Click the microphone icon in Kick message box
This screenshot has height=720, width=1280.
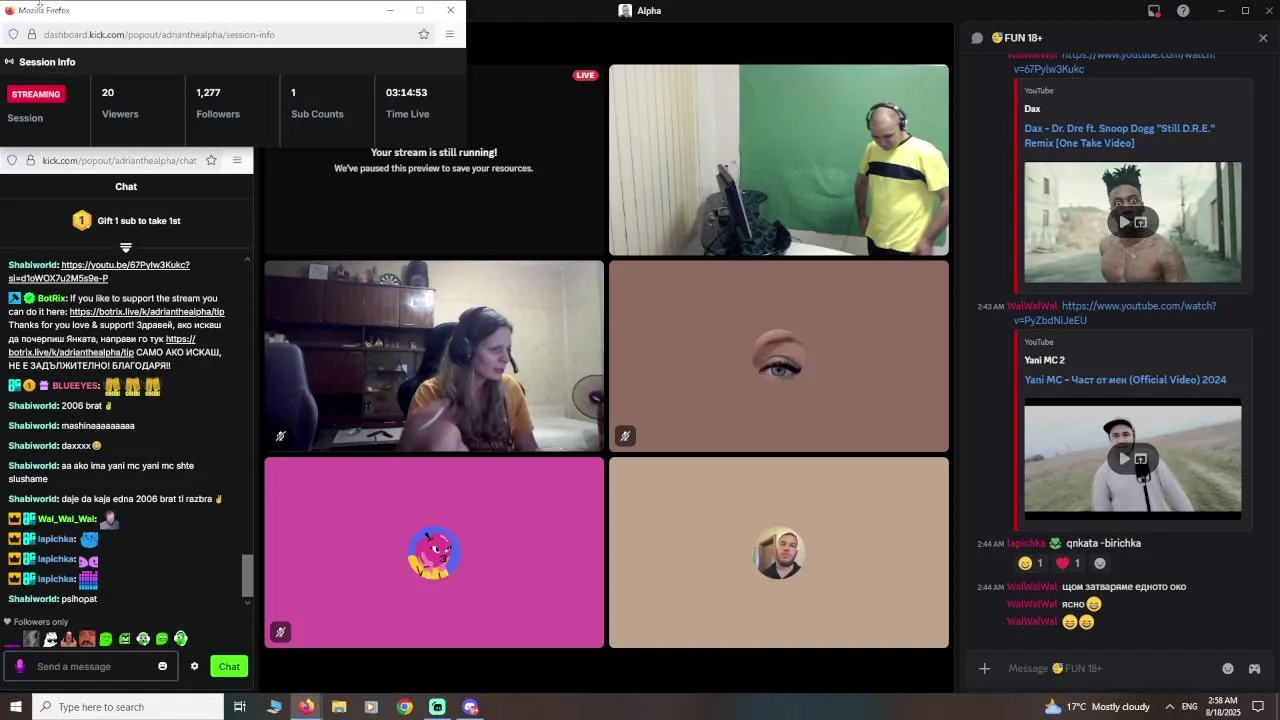pyautogui.click(x=19, y=666)
